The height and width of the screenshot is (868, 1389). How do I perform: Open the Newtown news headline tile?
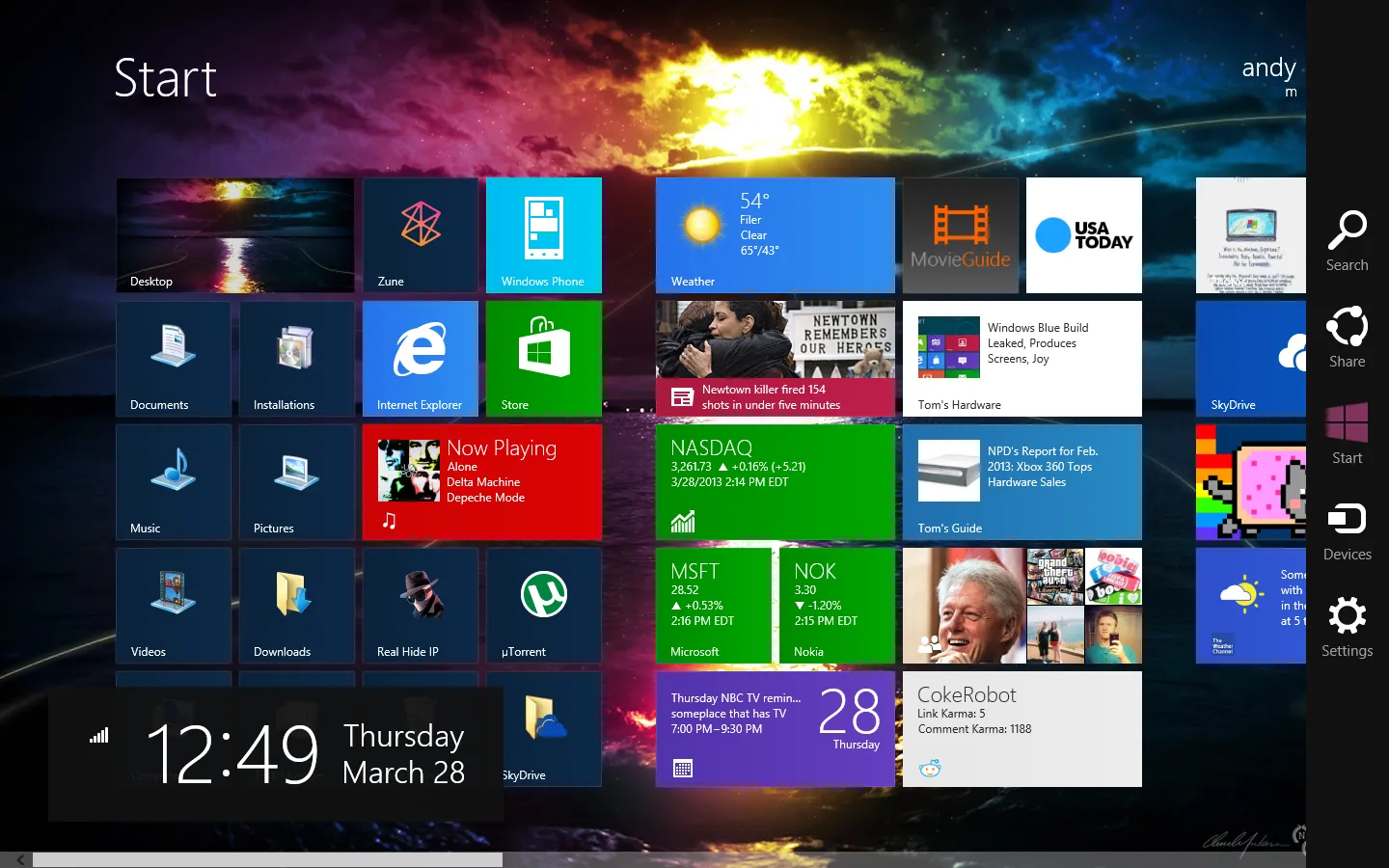click(776, 359)
